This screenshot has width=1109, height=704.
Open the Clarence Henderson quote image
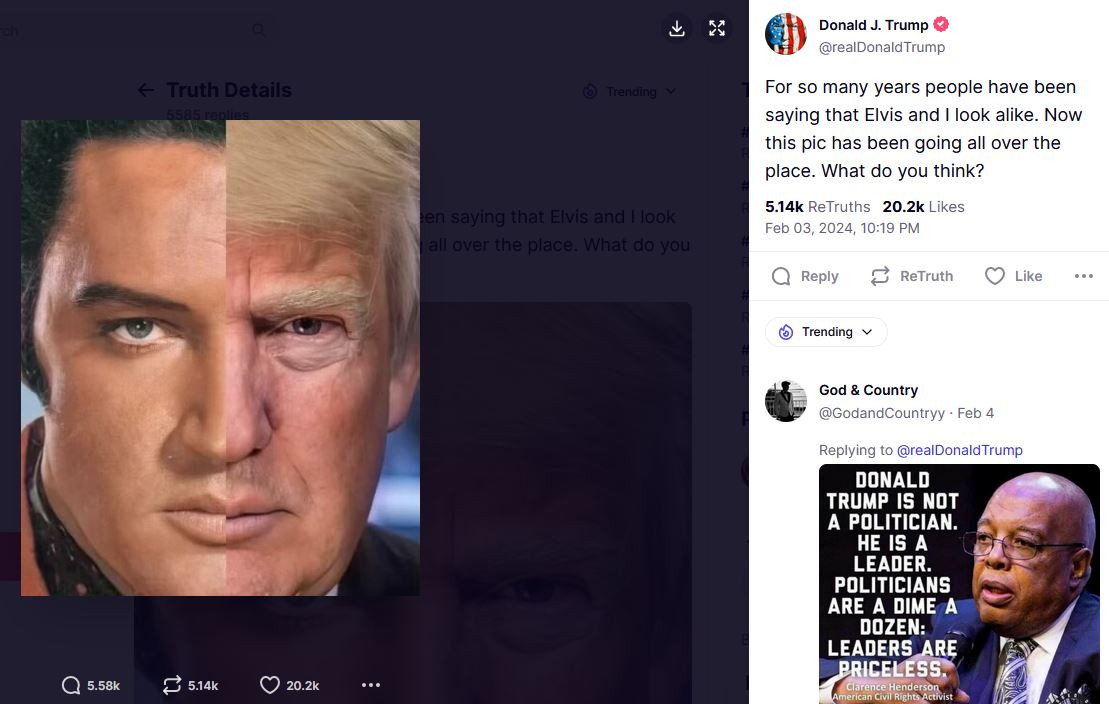click(x=959, y=584)
